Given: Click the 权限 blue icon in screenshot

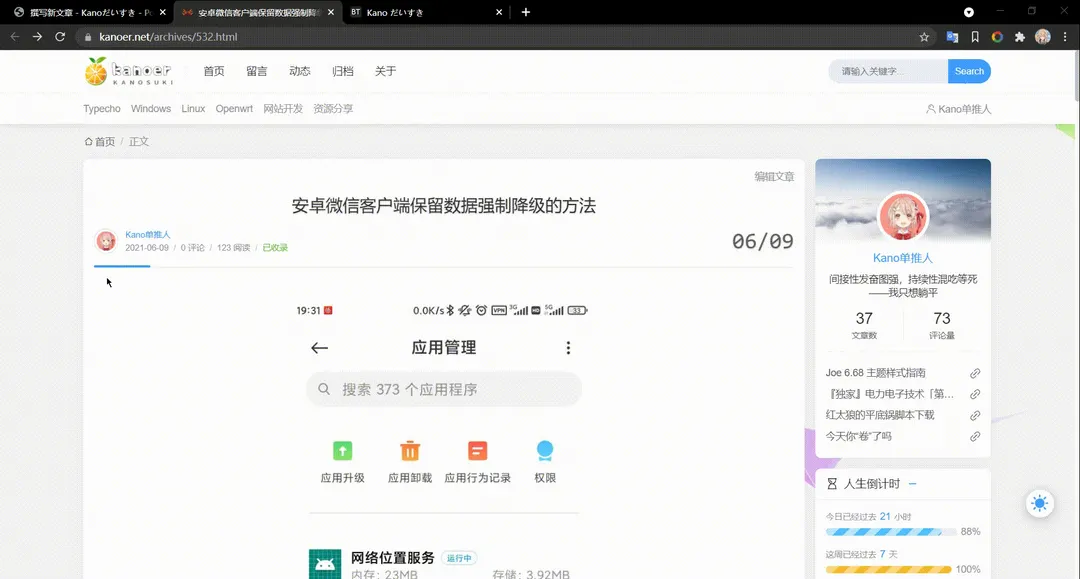Looking at the screenshot, I should [545, 451].
